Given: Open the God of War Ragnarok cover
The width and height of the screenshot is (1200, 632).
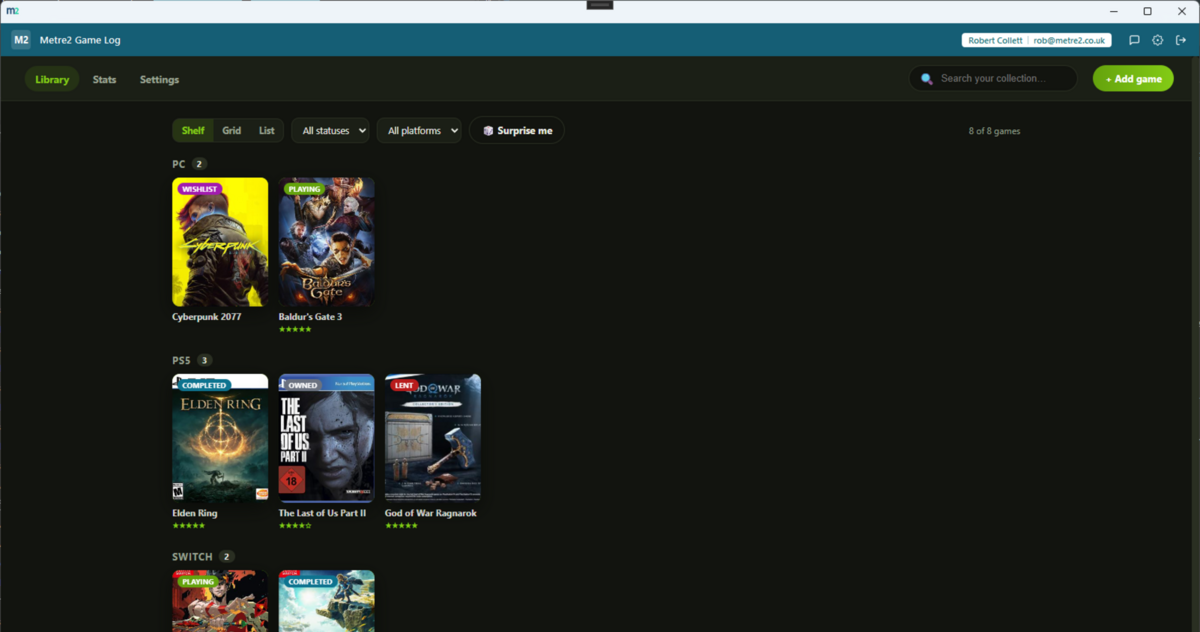Looking at the screenshot, I should coord(433,438).
